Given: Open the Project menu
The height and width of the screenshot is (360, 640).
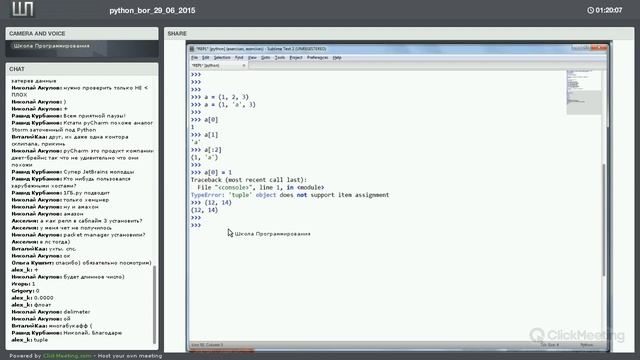Looking at the screenshot, I should [x=296, y=58].
